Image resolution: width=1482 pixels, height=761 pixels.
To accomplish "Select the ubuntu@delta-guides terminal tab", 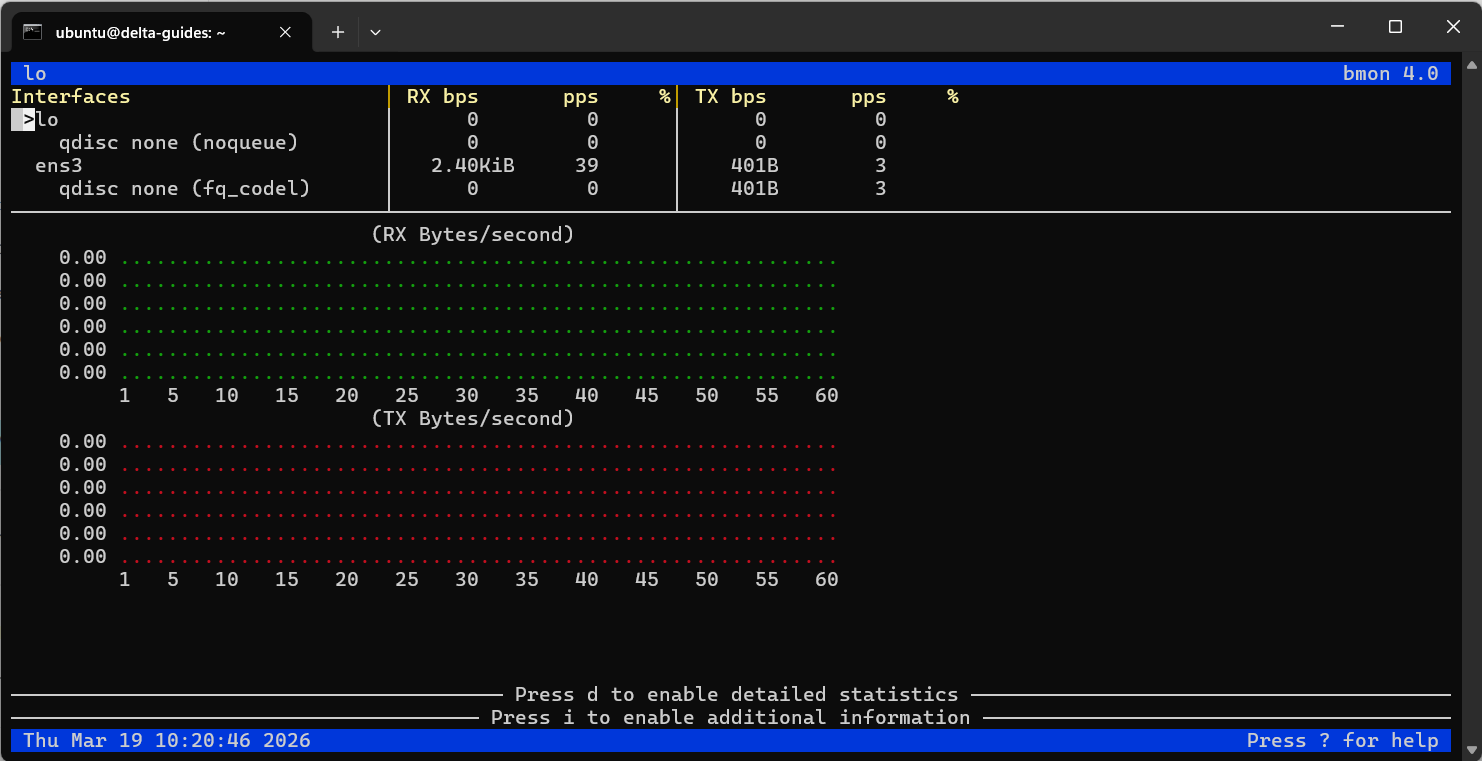I will pyautogui.click(x=140, y=32).
